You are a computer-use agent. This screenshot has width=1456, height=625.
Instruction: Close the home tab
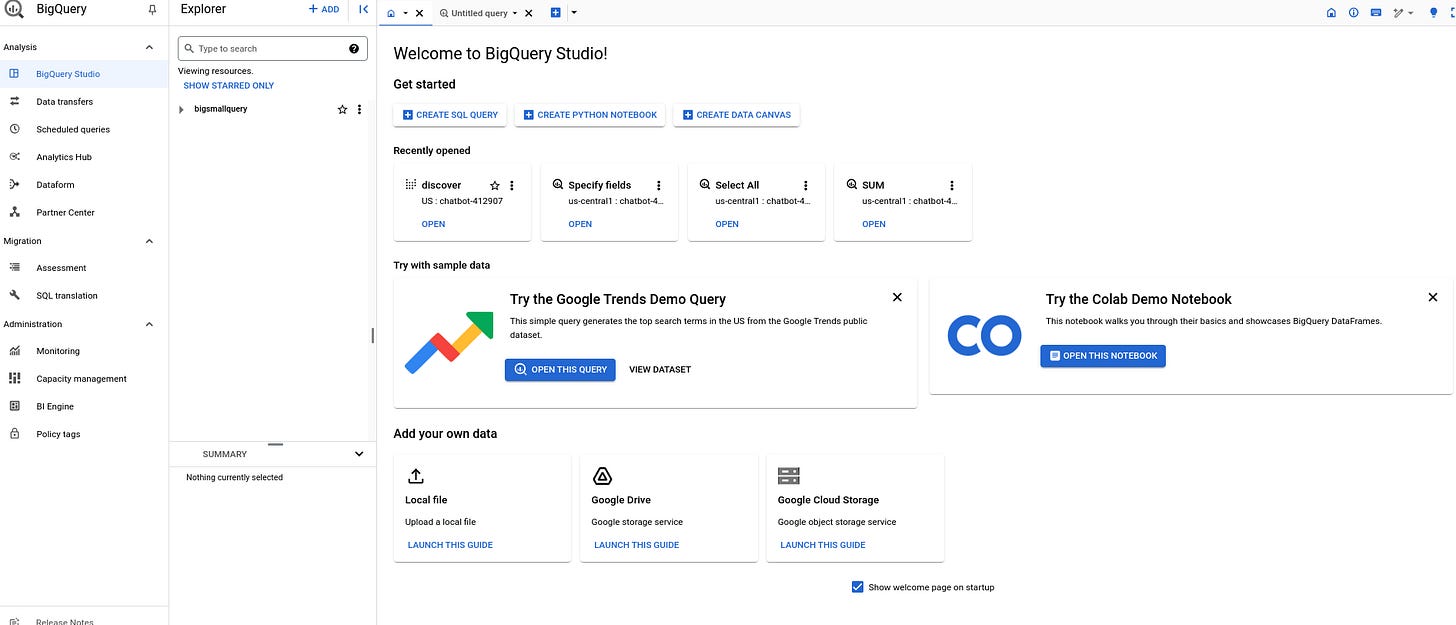click(419, 13)
